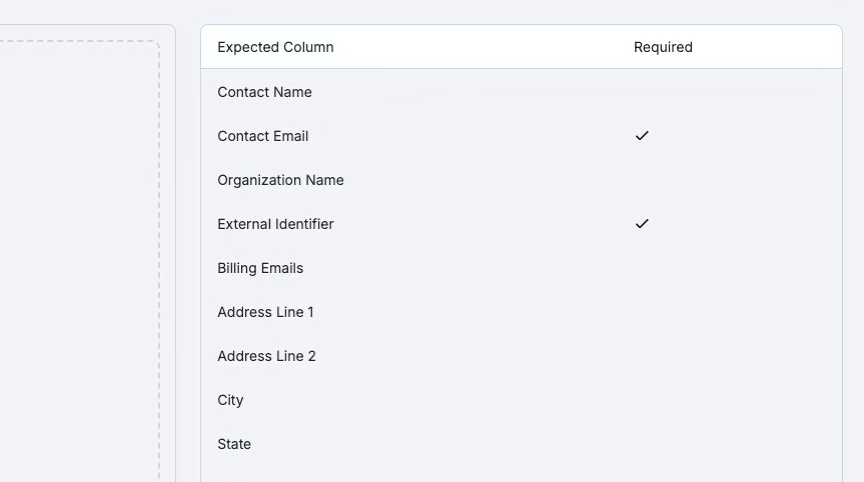Select the Organization Name row label
Viewport: 864px width, 482px height.
click(x=280, y=180)
